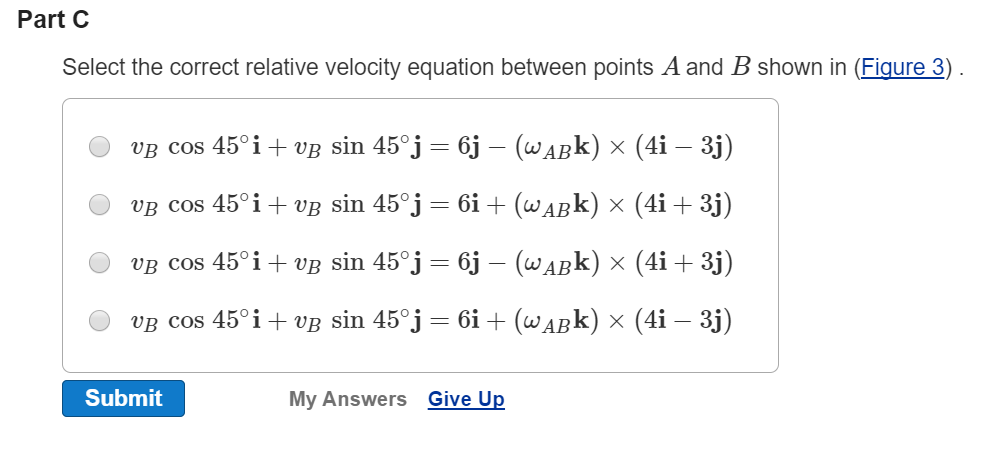
Task: Select the second option with 6i + and (4i + 3j)
Action: coord(99,205)
